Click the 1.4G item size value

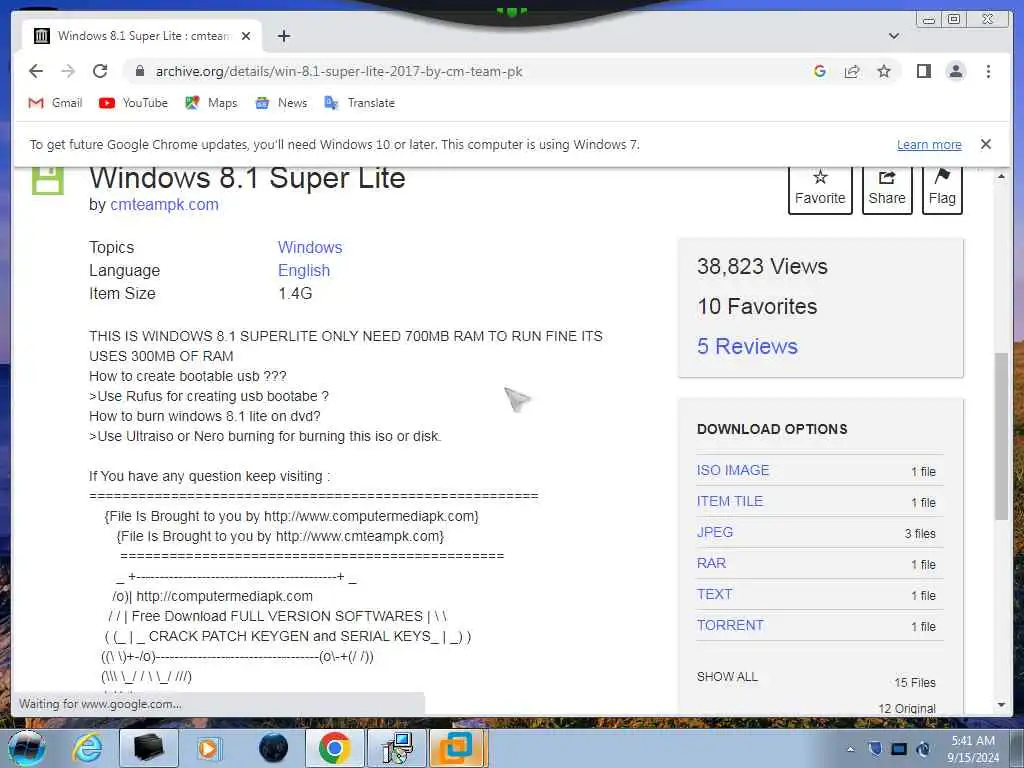pos(295,294)
